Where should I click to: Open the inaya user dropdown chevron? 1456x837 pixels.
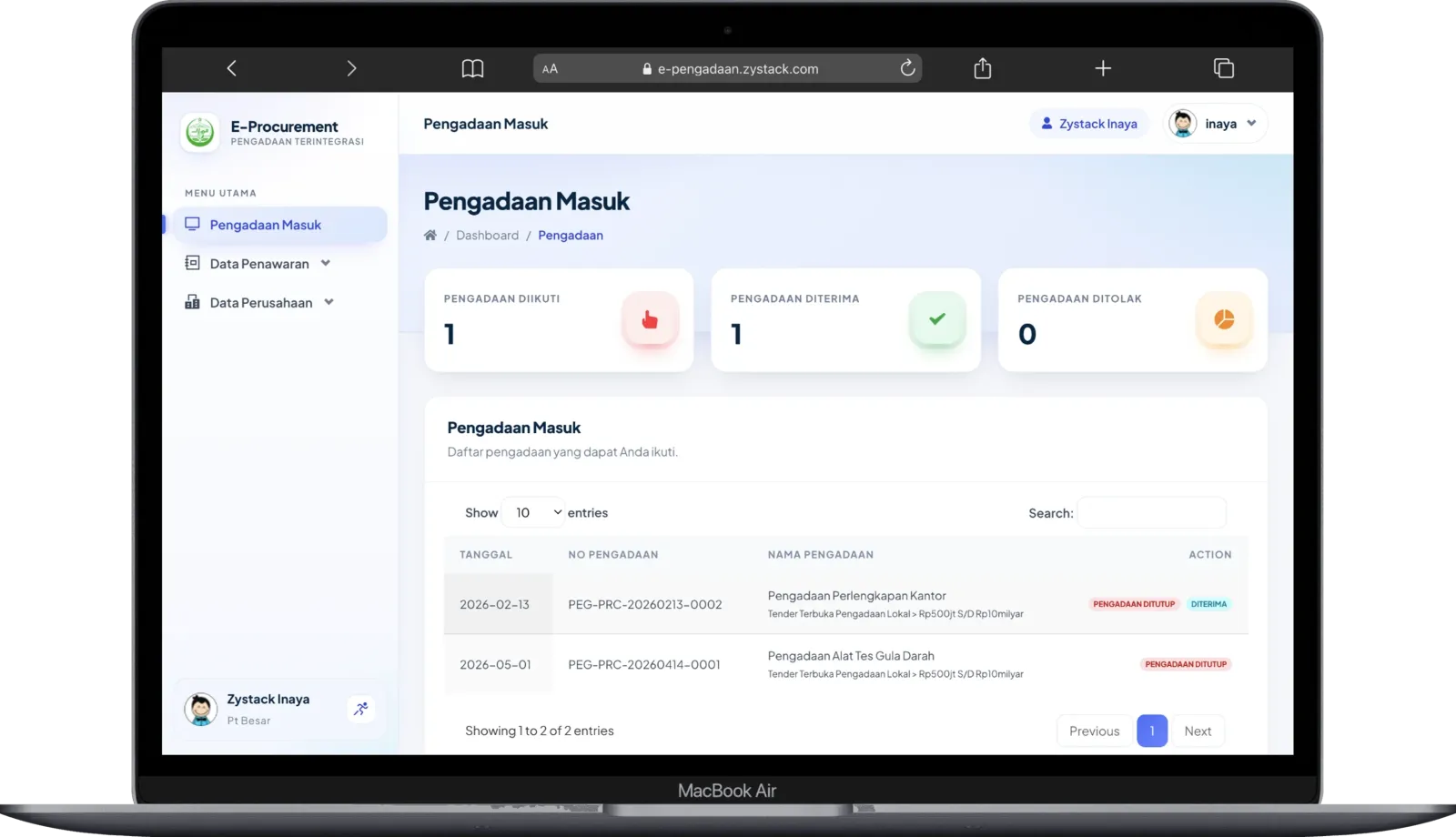(x=1252, y=124)
